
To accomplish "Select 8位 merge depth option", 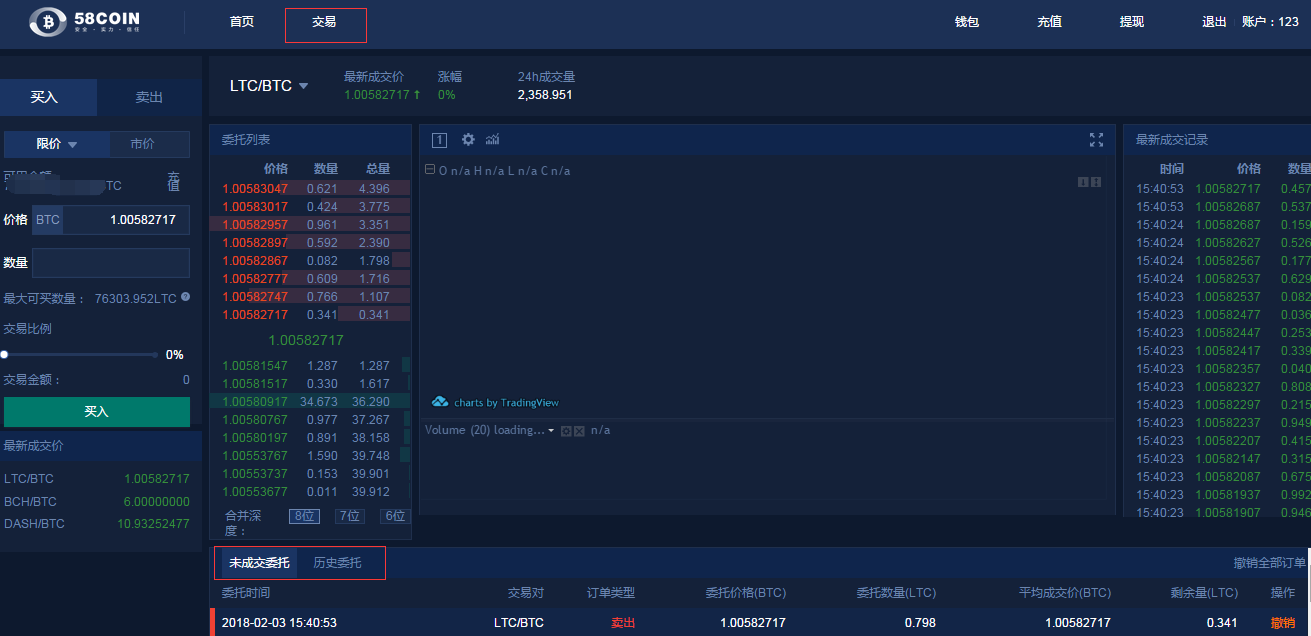I will pos(303,516).
